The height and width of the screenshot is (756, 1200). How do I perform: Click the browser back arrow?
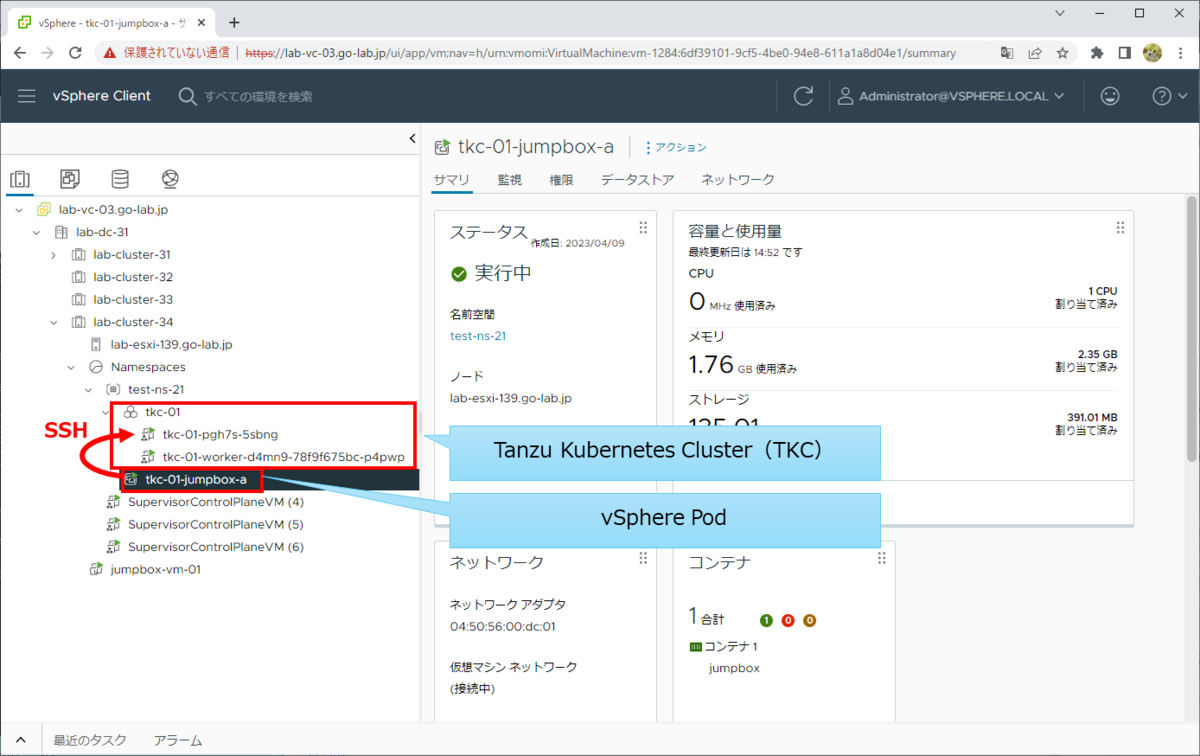(20, 53)
